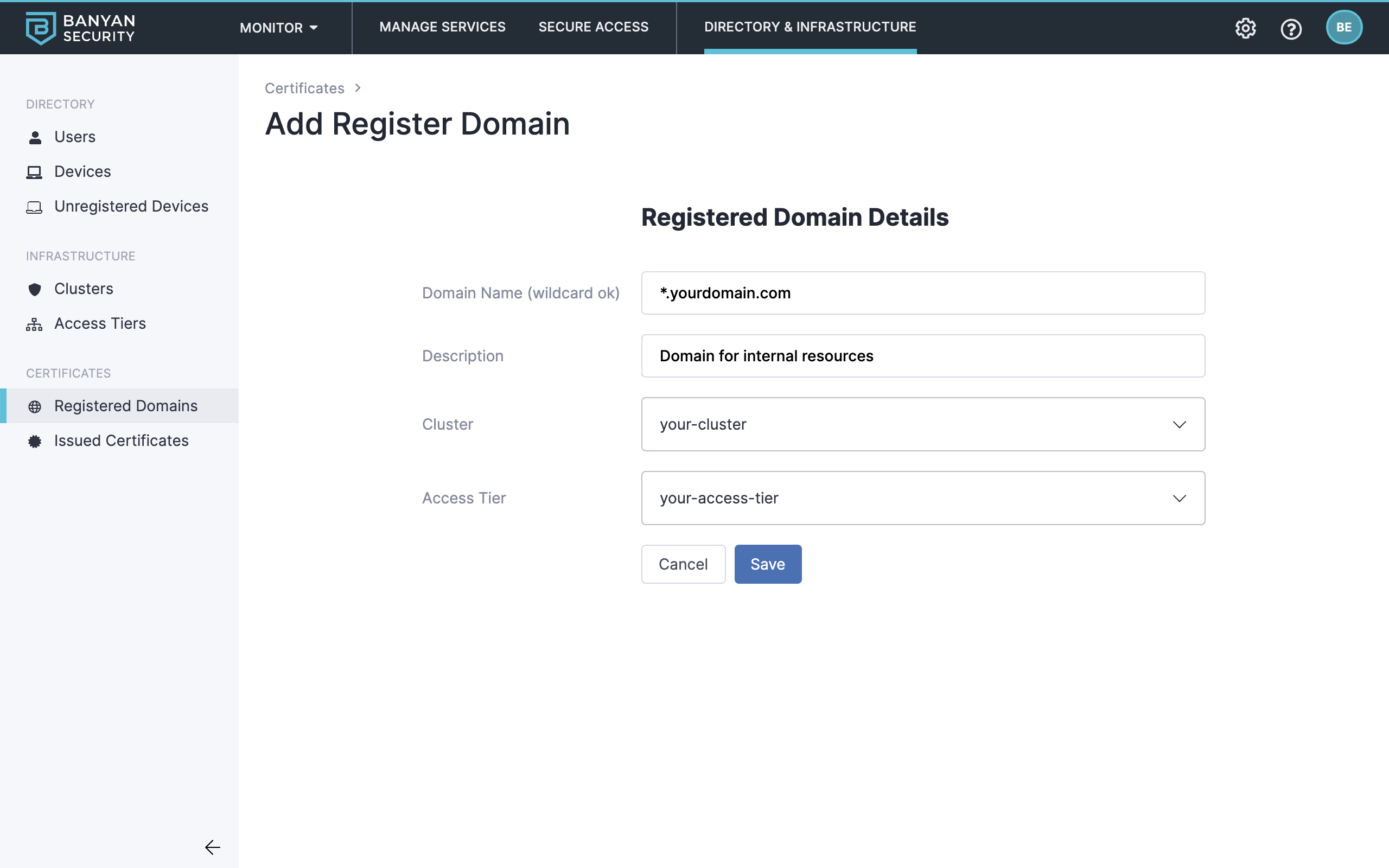Open the Cluster dropdown
1389x868 pixels.
[922, 424]
